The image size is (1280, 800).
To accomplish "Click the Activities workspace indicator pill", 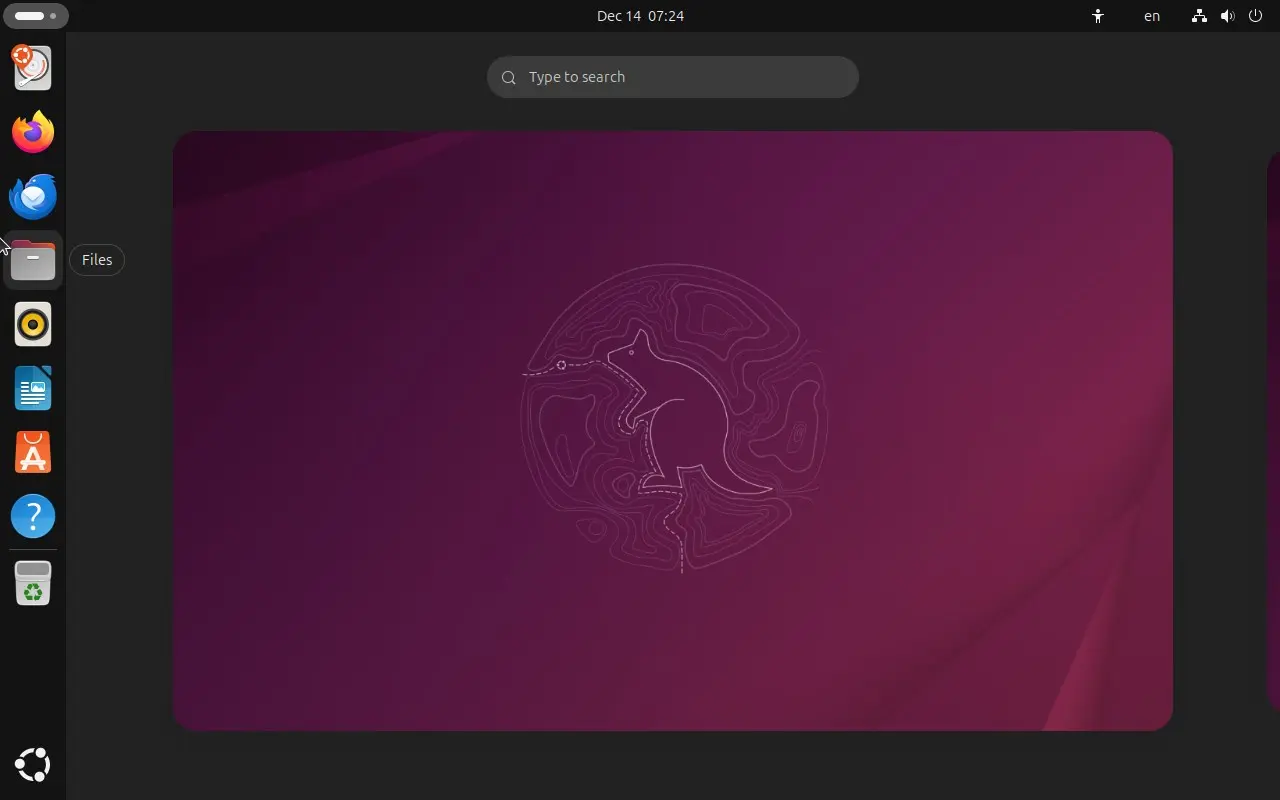I will [x=36, y=16].
